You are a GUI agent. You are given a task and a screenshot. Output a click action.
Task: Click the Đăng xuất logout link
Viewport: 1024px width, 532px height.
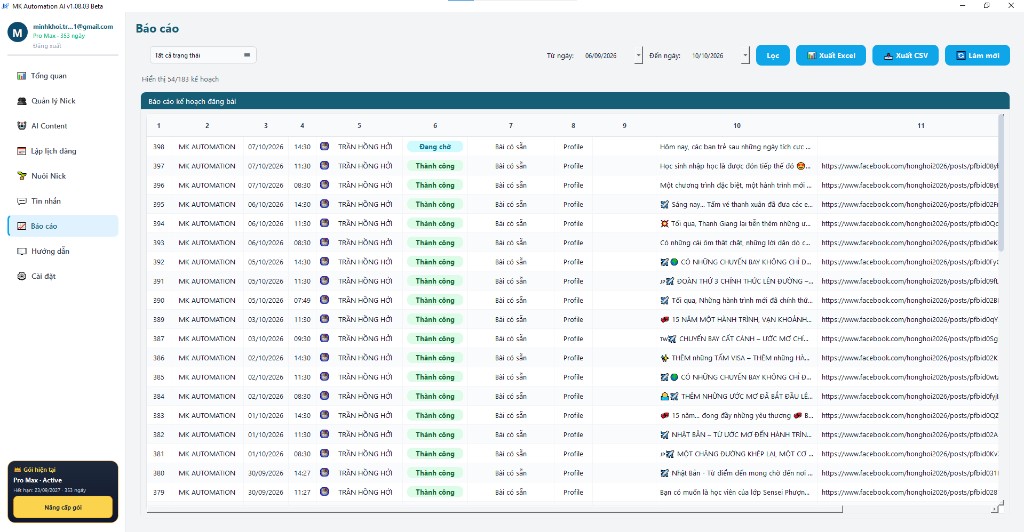point(47,46)
